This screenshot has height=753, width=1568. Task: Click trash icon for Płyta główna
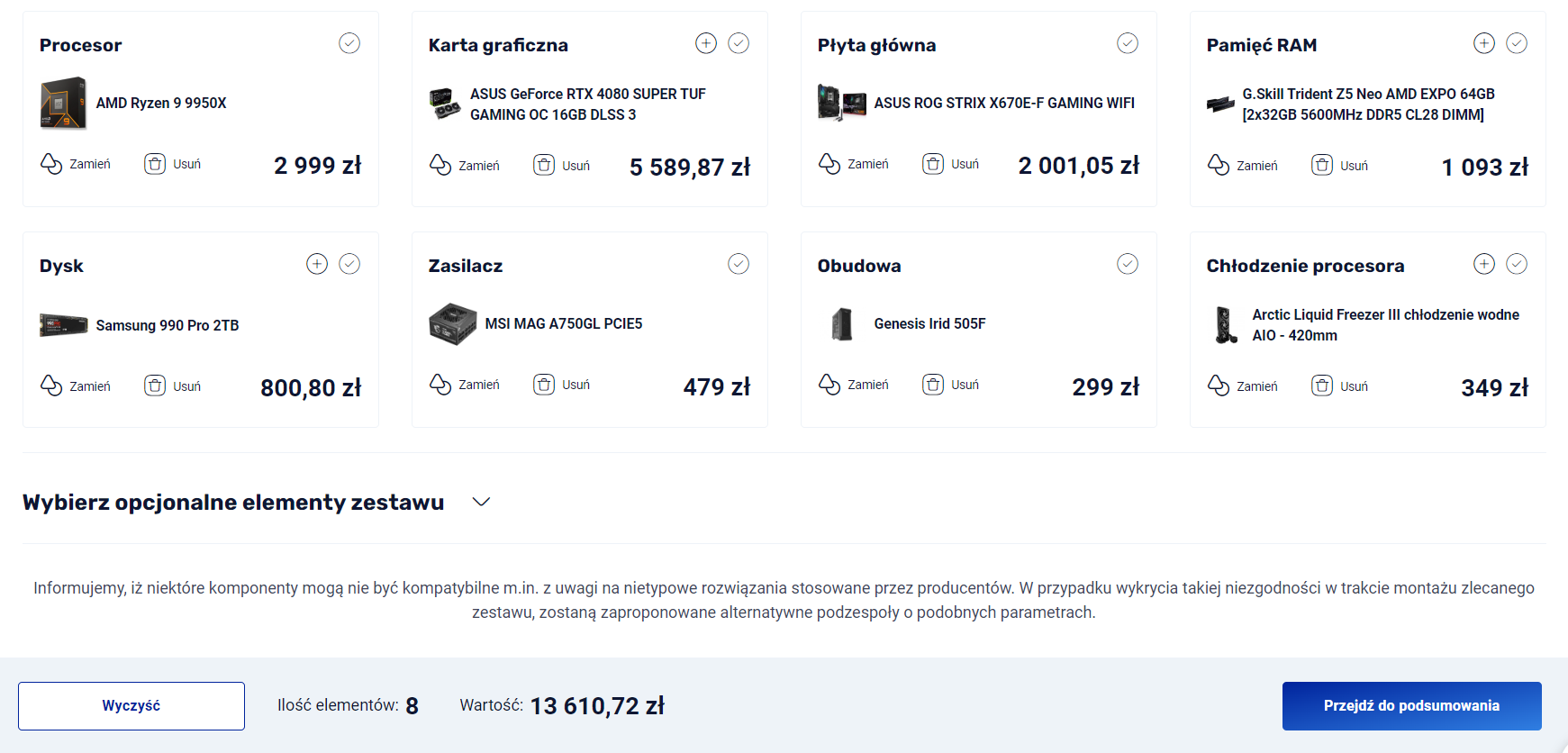933,164
